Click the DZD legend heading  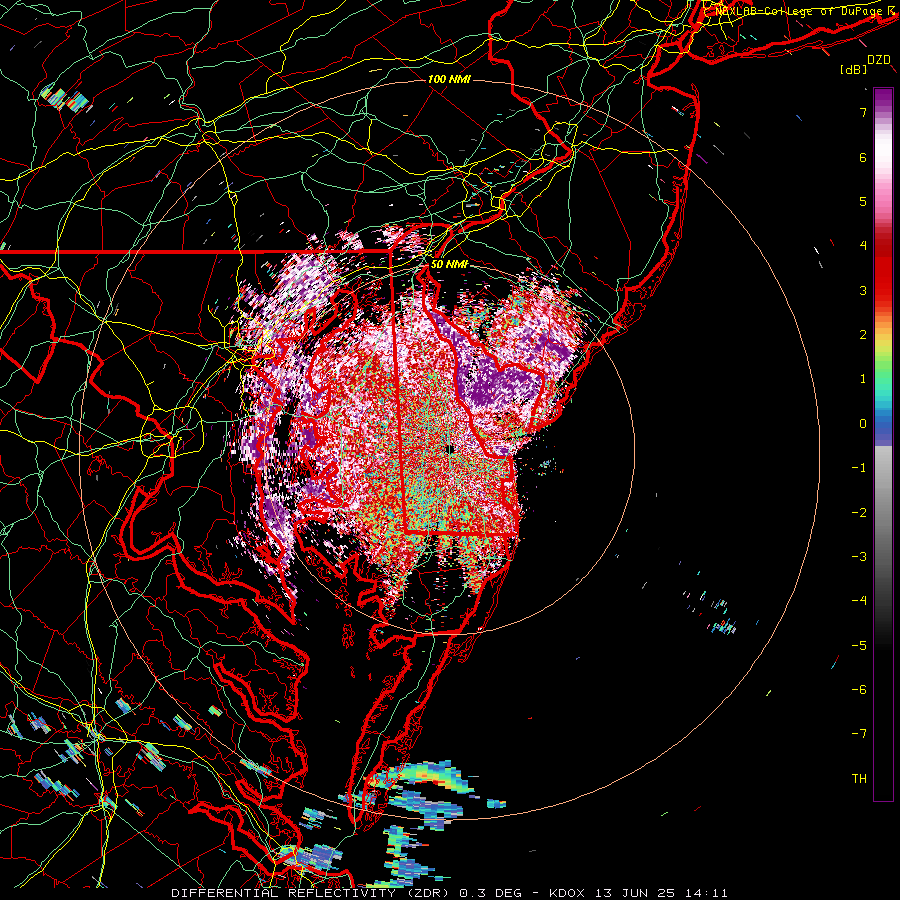coord(878,60)
